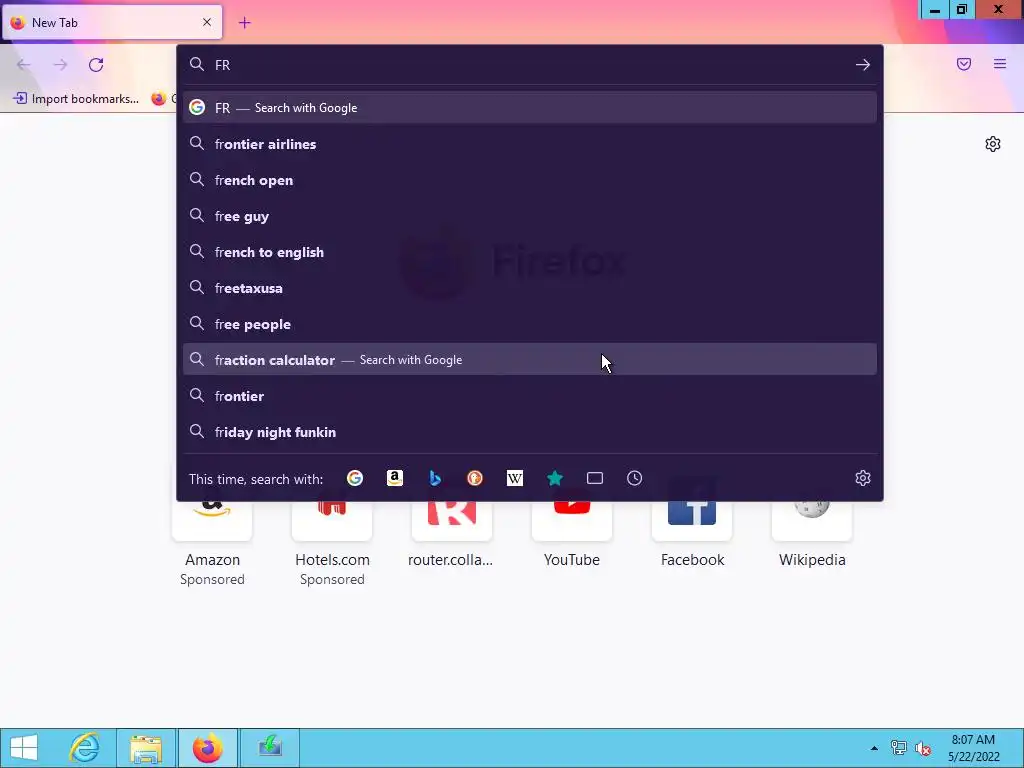Open the Firefox application menu (hamburger)
The image size is (1024, 768).
pyautogui.click(x=1000, y=64)
